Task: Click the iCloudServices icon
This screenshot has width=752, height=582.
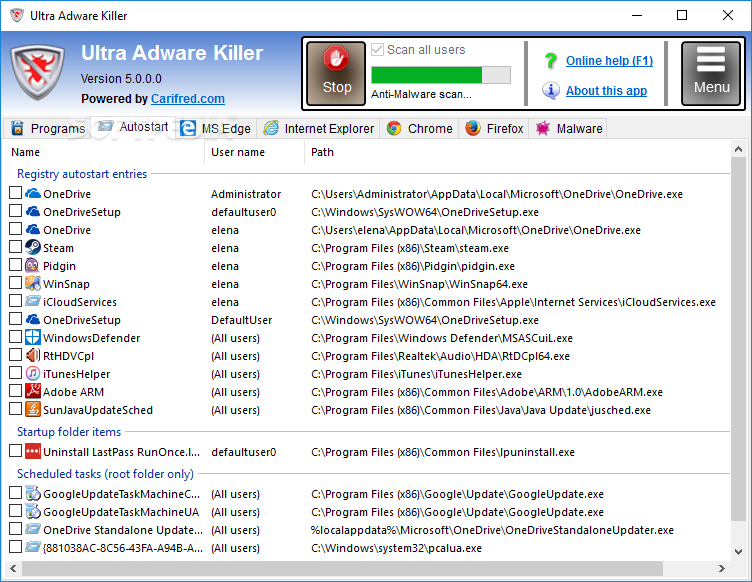Action: (33, 301)
